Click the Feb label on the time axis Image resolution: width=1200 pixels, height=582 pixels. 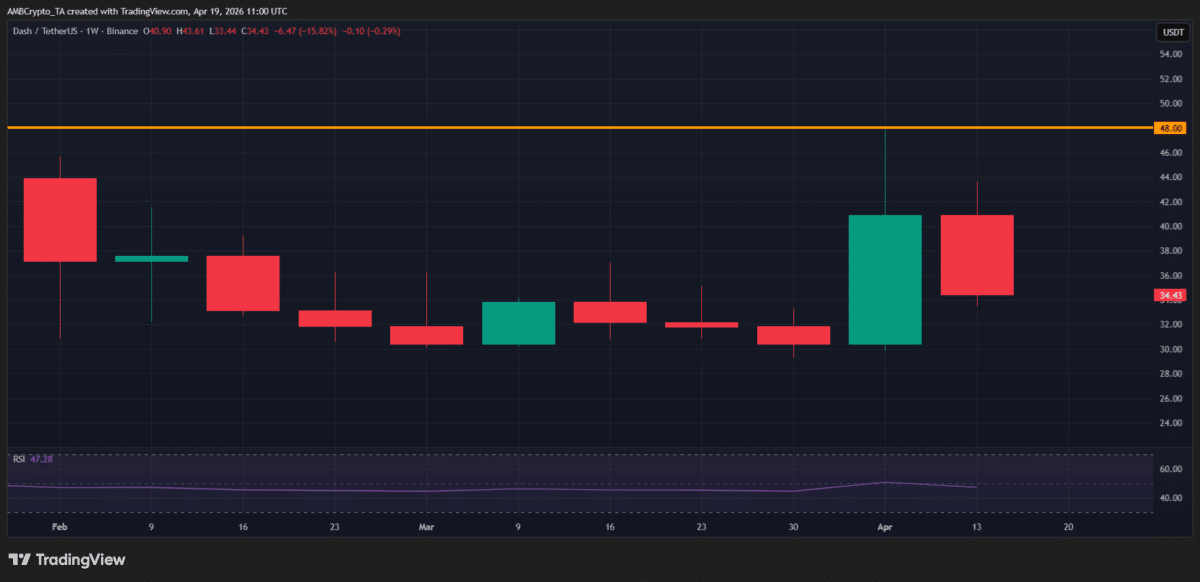point(59,526)
